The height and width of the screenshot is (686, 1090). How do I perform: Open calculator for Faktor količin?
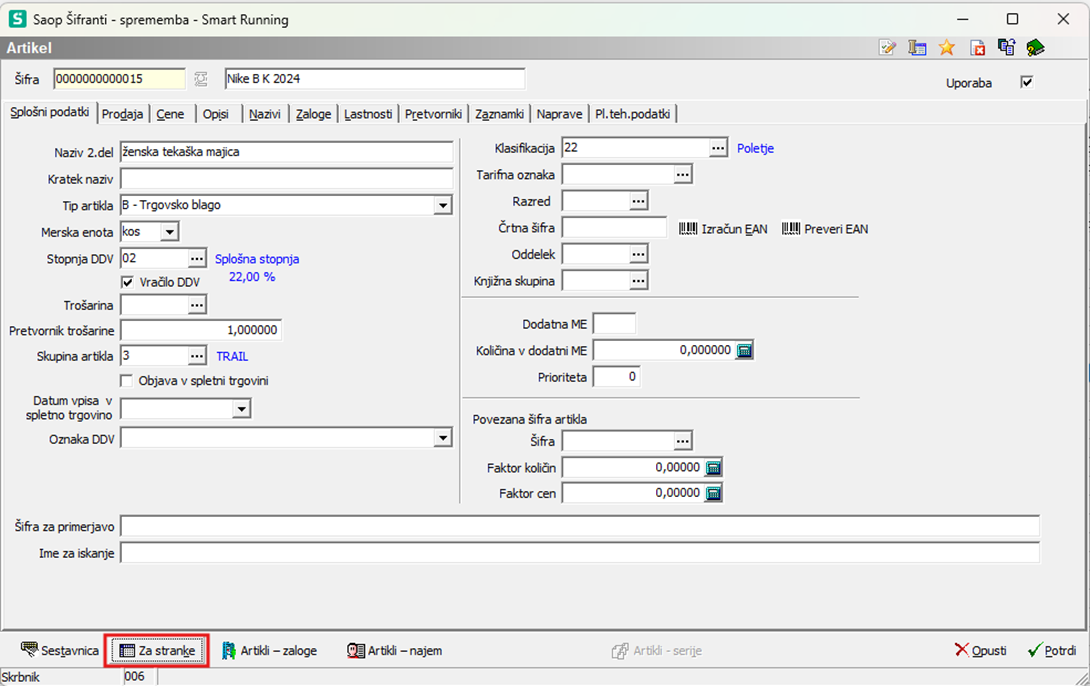tap(713, 468)
